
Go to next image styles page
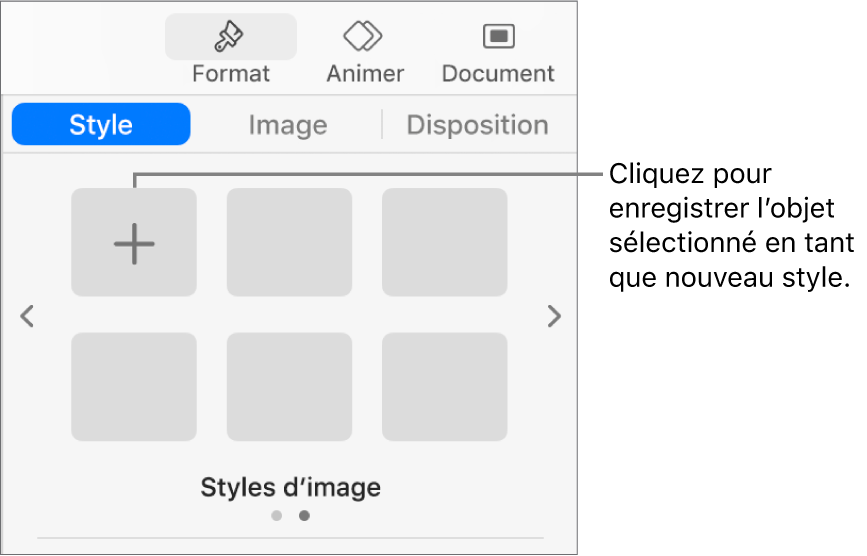pos(554,318)
